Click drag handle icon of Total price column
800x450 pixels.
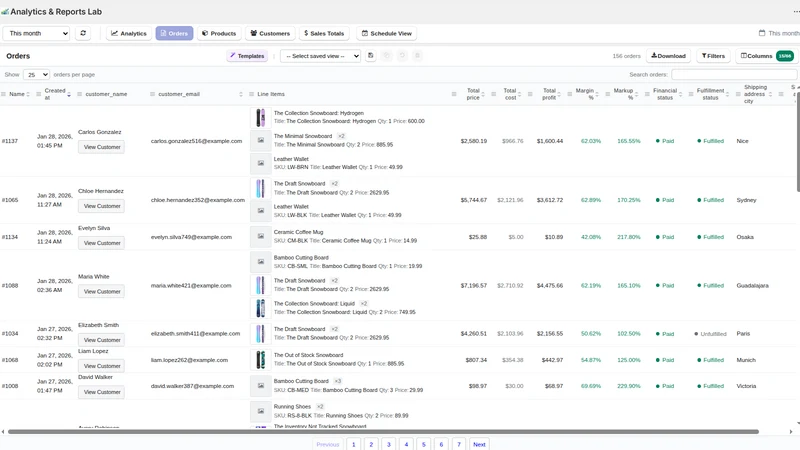(x=454, y=94)
